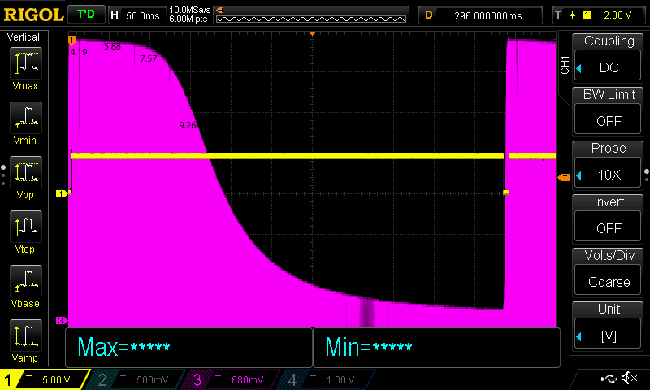Click the CH1 side label tab

tap(565, 65)
